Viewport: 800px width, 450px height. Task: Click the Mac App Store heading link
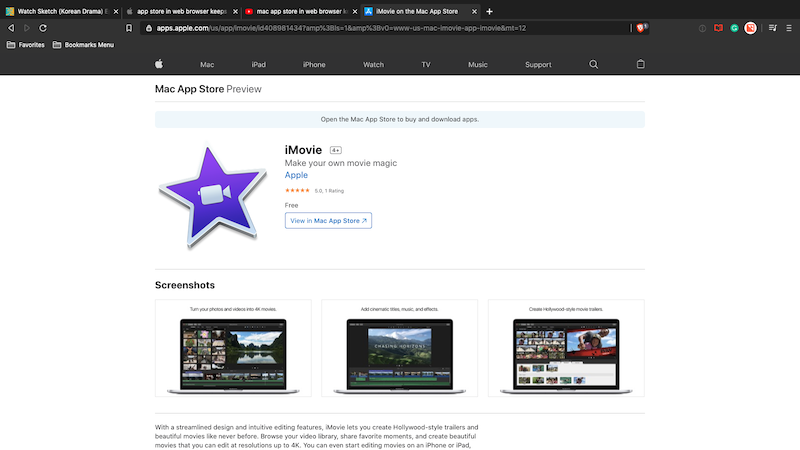pyautogui.click(x=189, y=89)
